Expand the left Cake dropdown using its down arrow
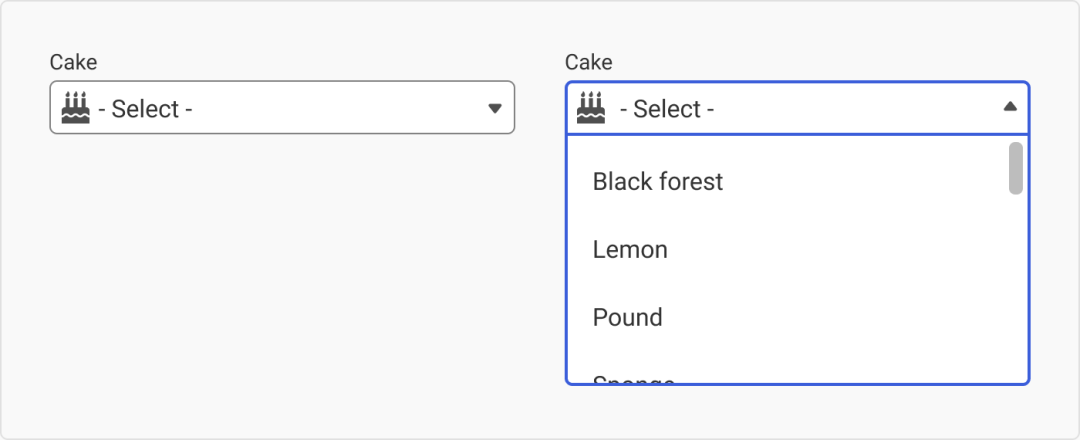This screenshot has width=1080, height=440. click(495, 108)
